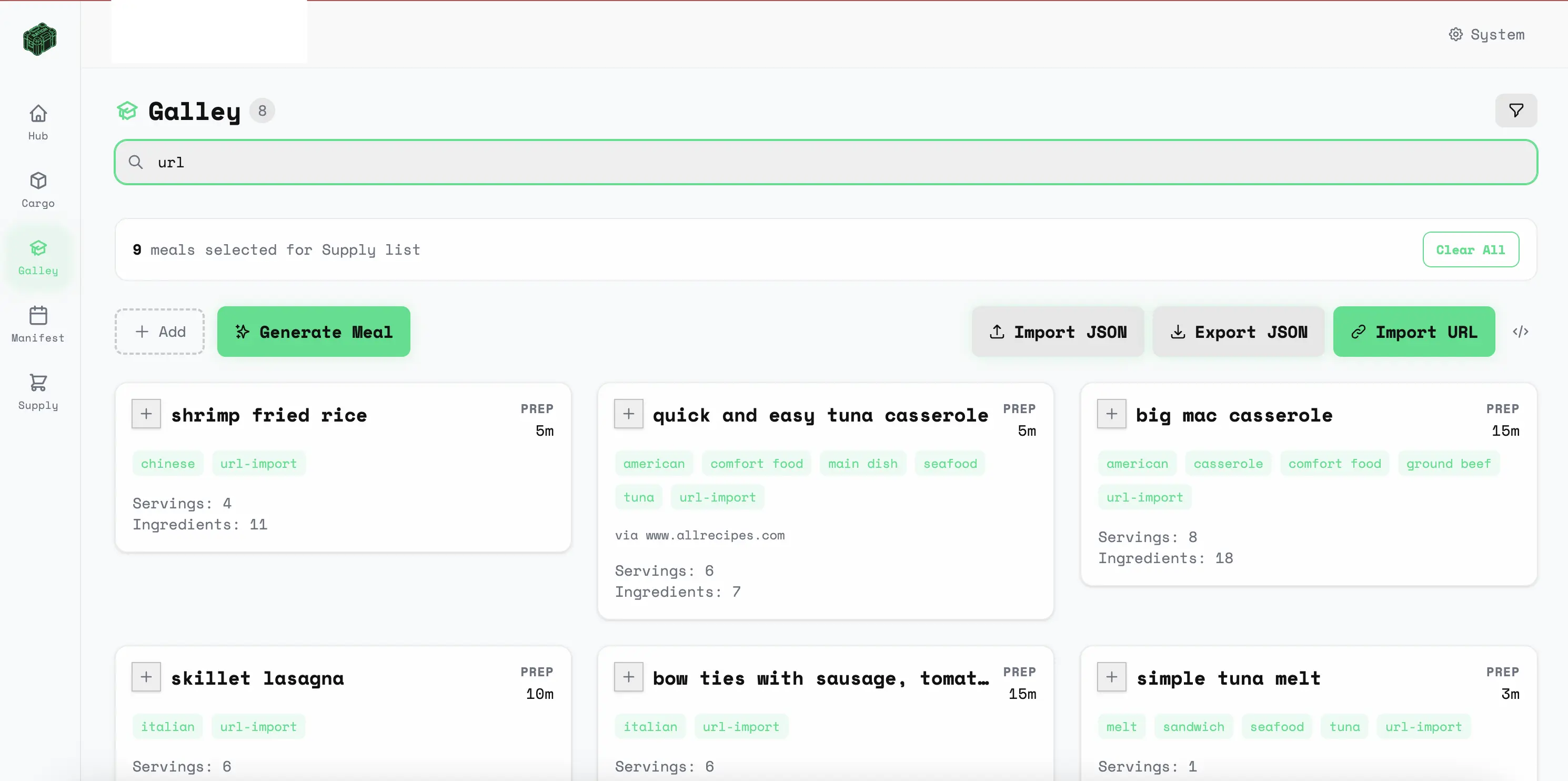Click the main dish tag
1568x781 pixels.
coord(862,463)
